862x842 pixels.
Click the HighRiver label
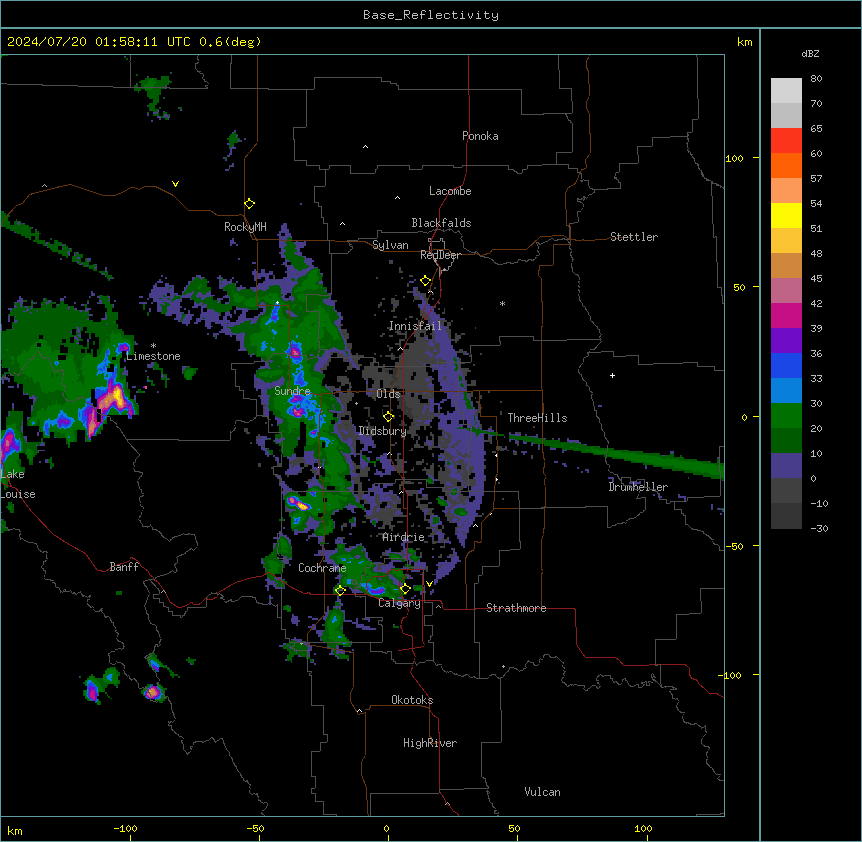point(430,743)
